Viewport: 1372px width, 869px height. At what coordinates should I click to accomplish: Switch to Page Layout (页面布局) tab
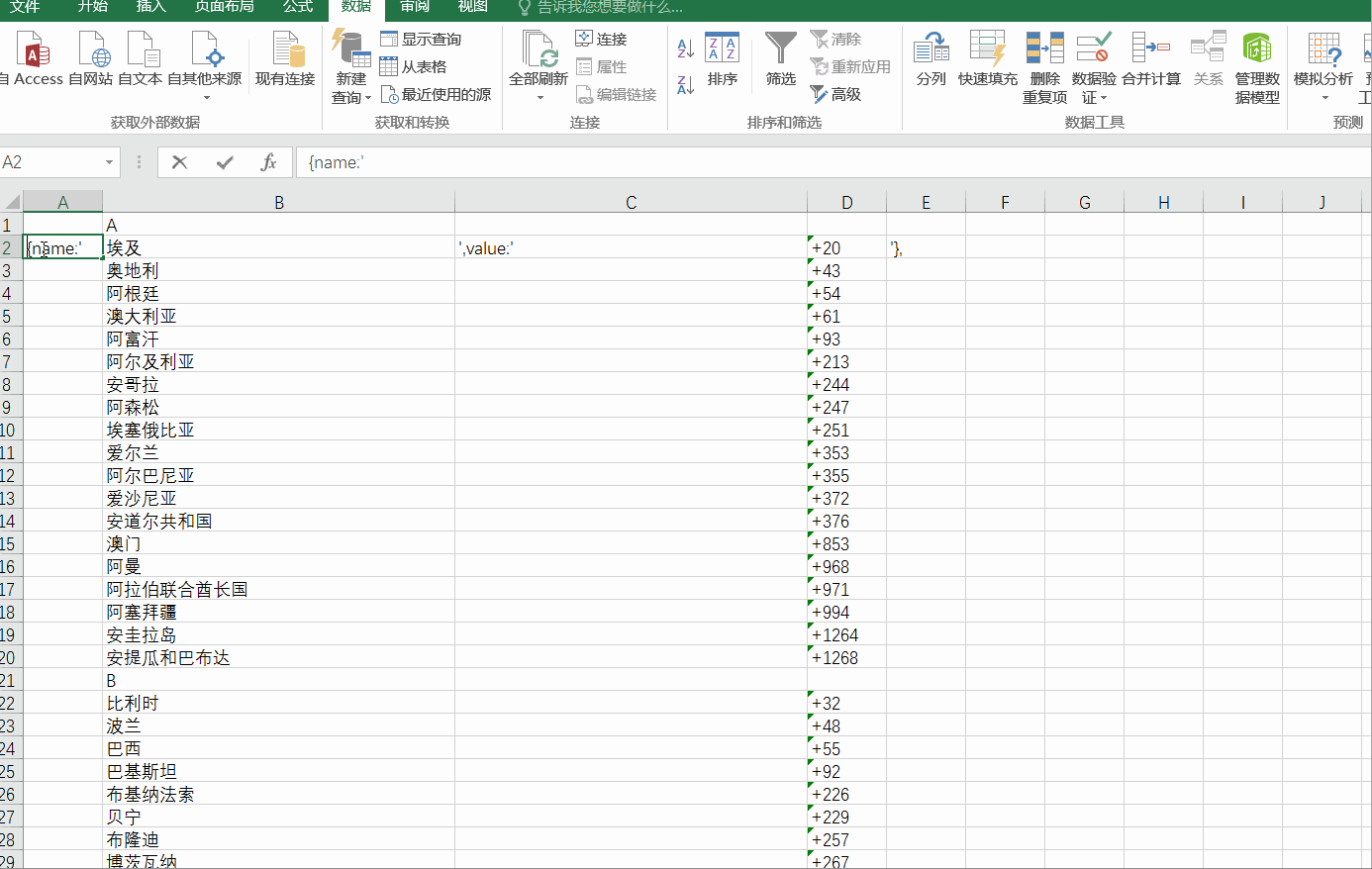coord(224,6)
